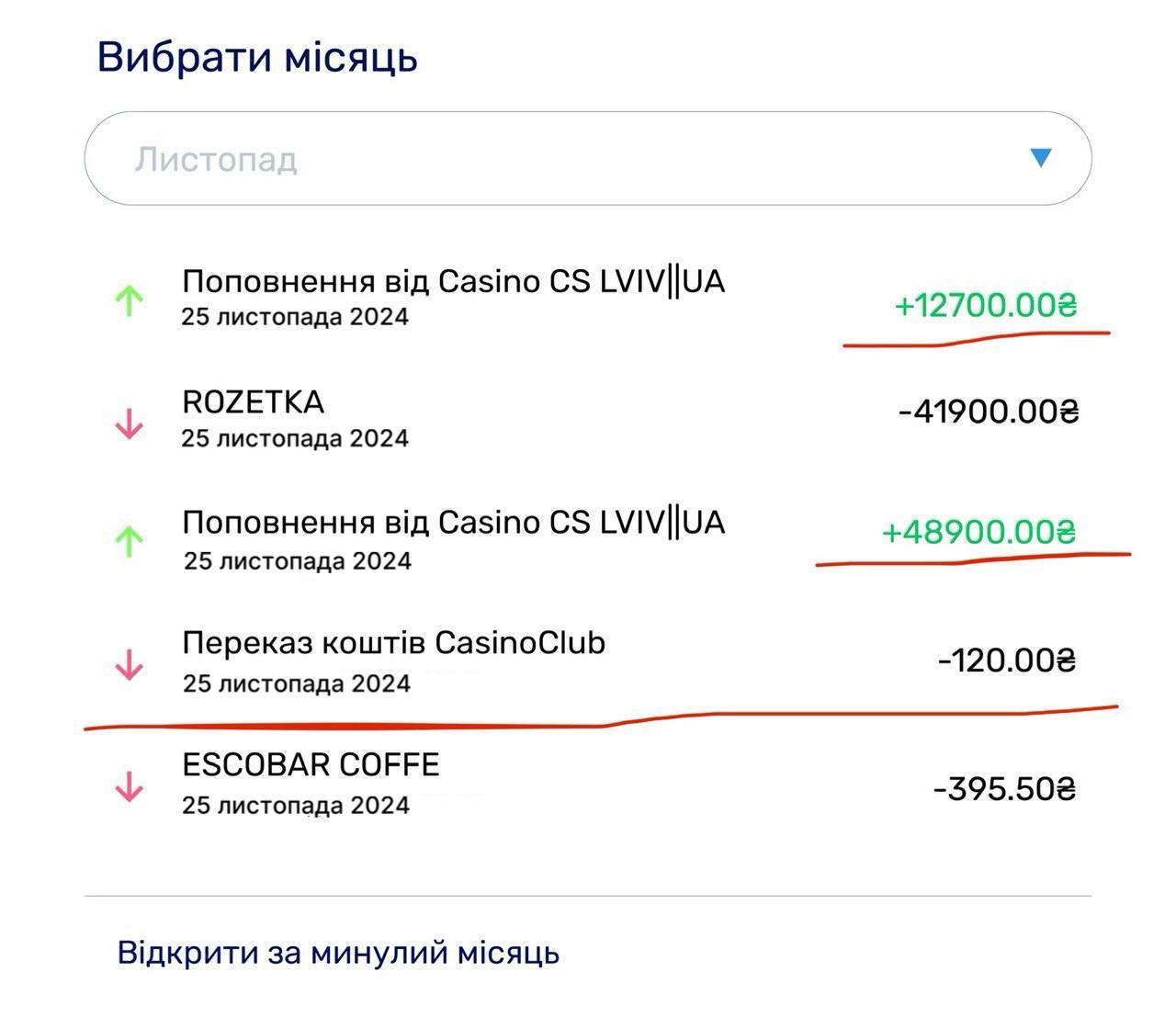1176x1028 pixels.
Task: Expand the month selector via the blue triangle
Action: pyautogui.click(x=1040, y=158)
